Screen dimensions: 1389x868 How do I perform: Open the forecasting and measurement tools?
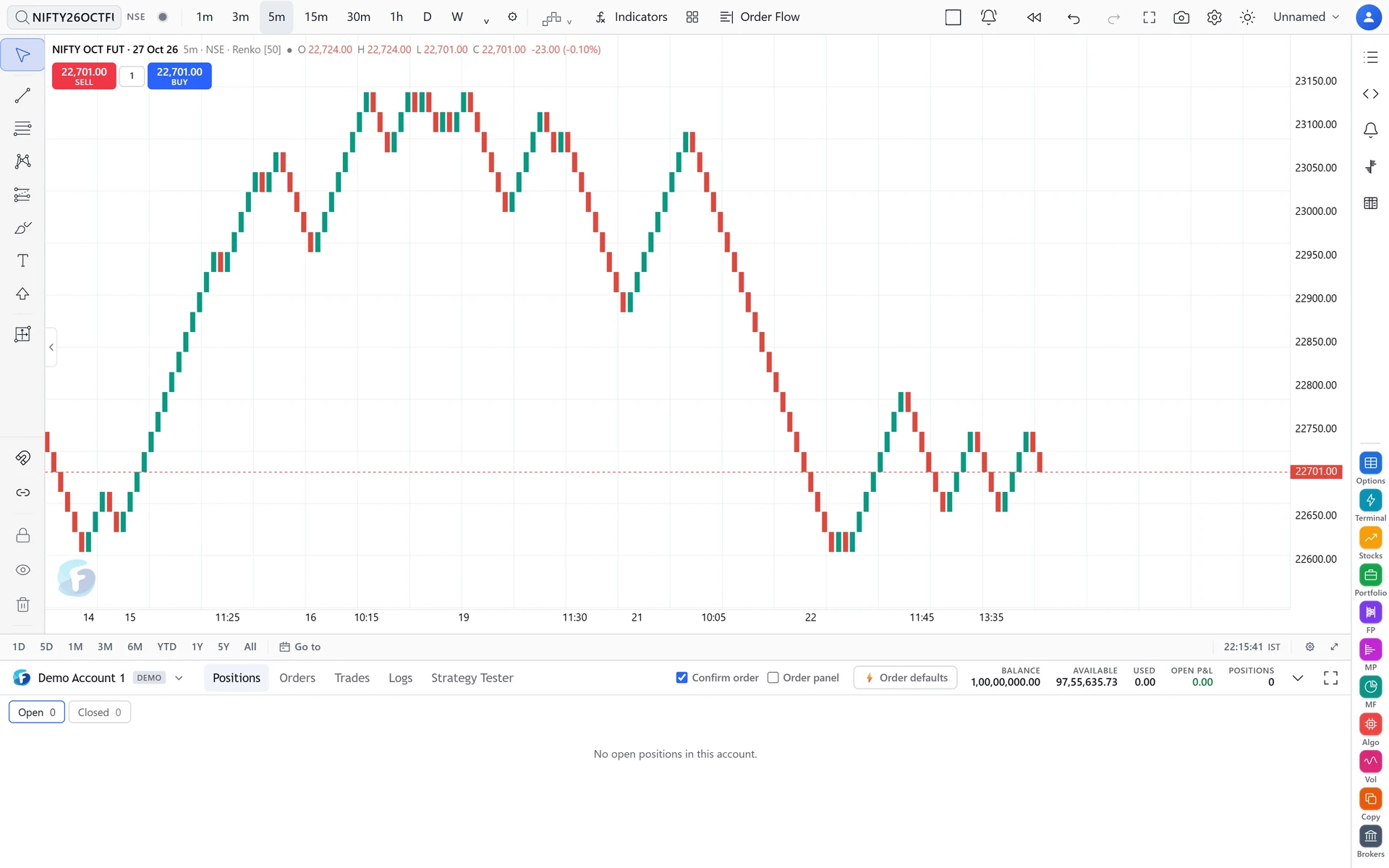(22, 195)
